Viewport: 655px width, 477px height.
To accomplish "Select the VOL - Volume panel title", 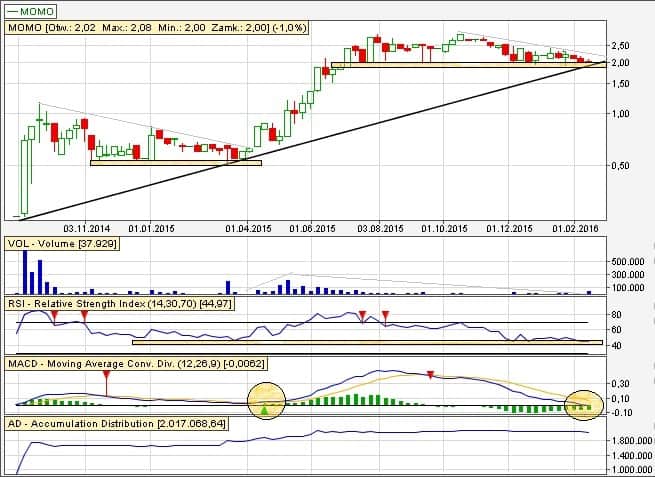I will coord(62,242).
